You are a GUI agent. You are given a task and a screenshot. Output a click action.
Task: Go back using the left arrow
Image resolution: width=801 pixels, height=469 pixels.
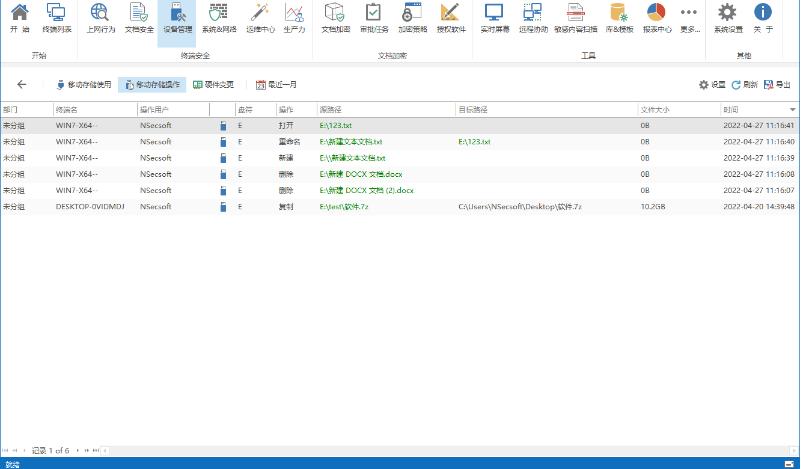[x=22, y=85]
